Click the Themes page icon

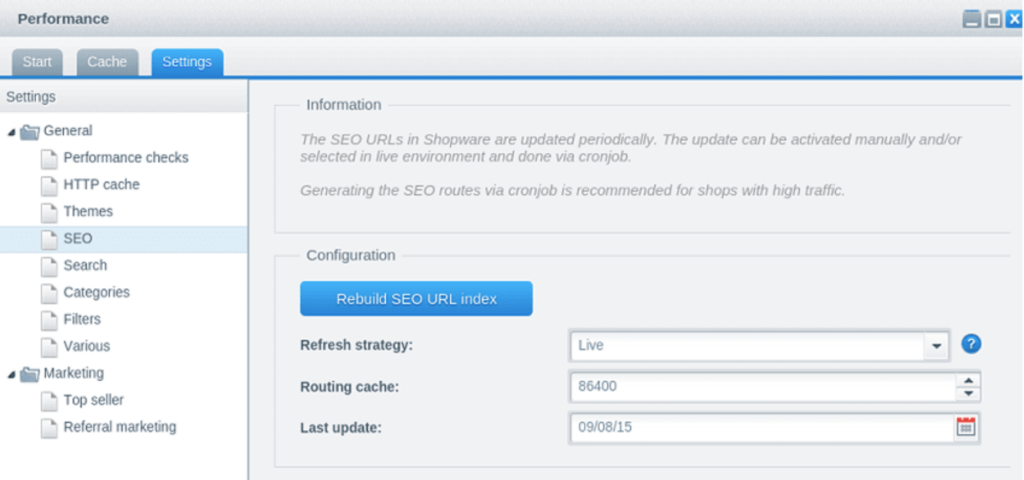(x=49, y=212)
